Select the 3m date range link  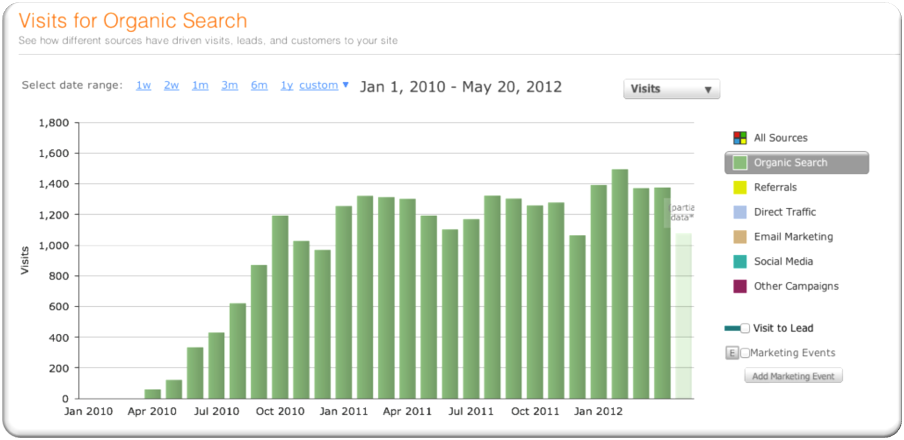[230, 85]
